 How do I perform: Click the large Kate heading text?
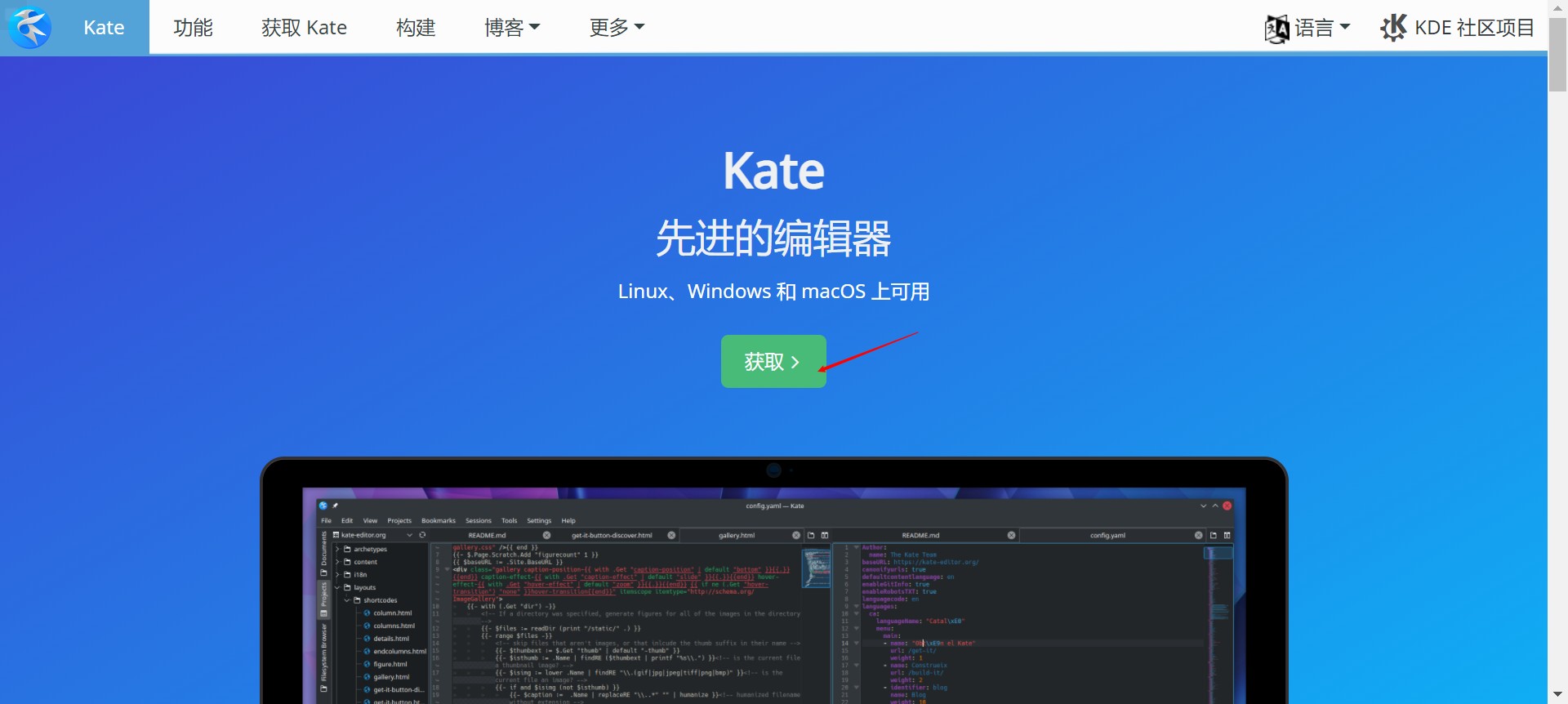pyautogui.click(x=773, y=171)
